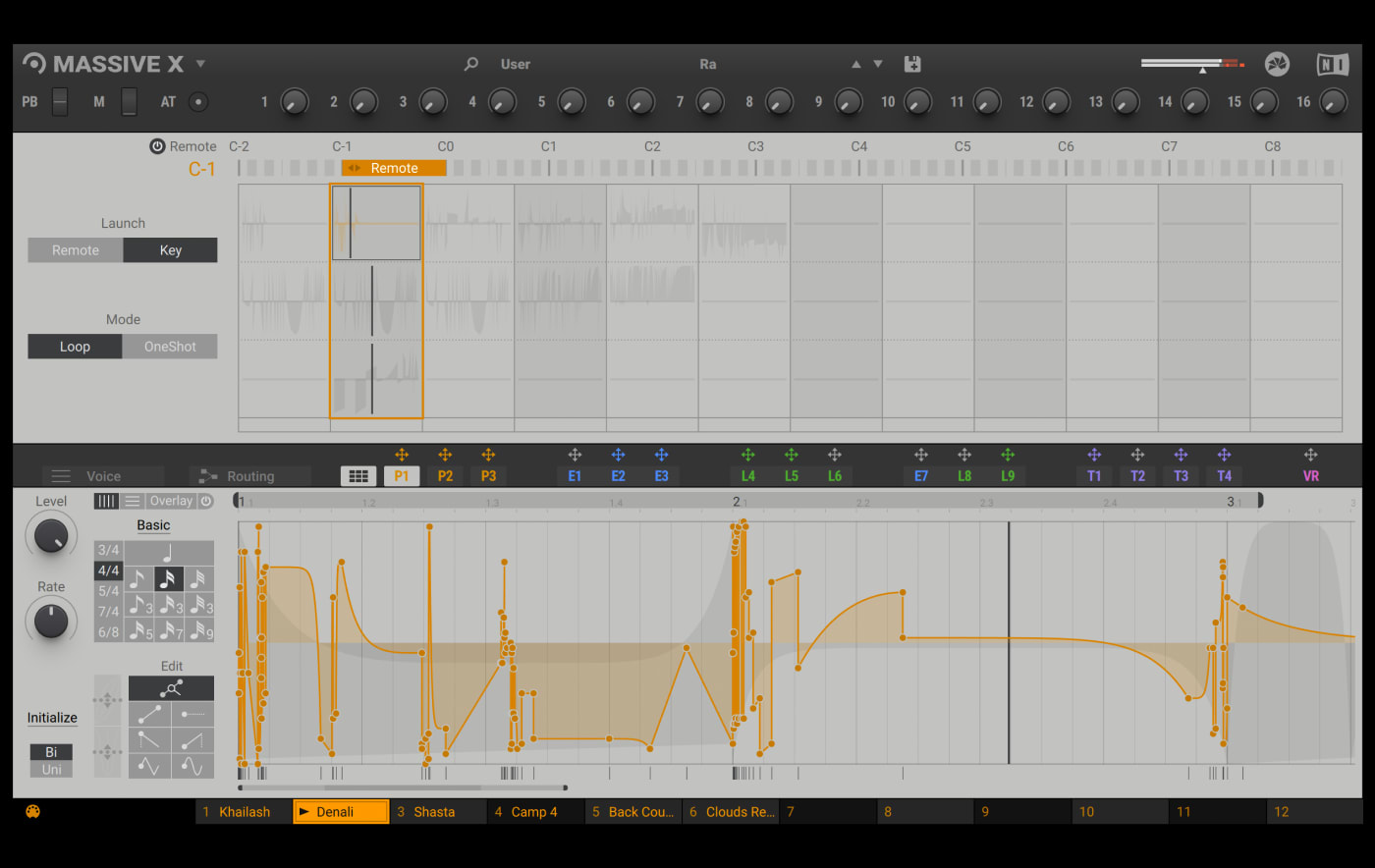1375x868 pixels.
Task: Click the color palette icon at bottom left
Action: coord(32,812)
